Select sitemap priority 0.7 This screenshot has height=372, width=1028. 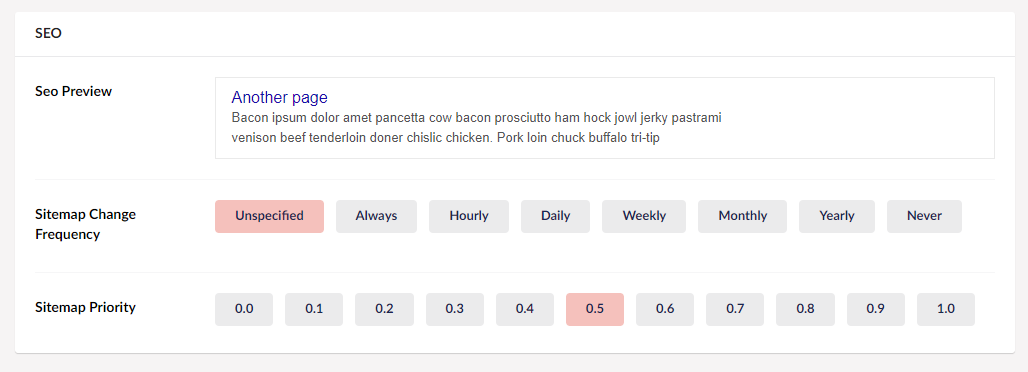(735, 310)
